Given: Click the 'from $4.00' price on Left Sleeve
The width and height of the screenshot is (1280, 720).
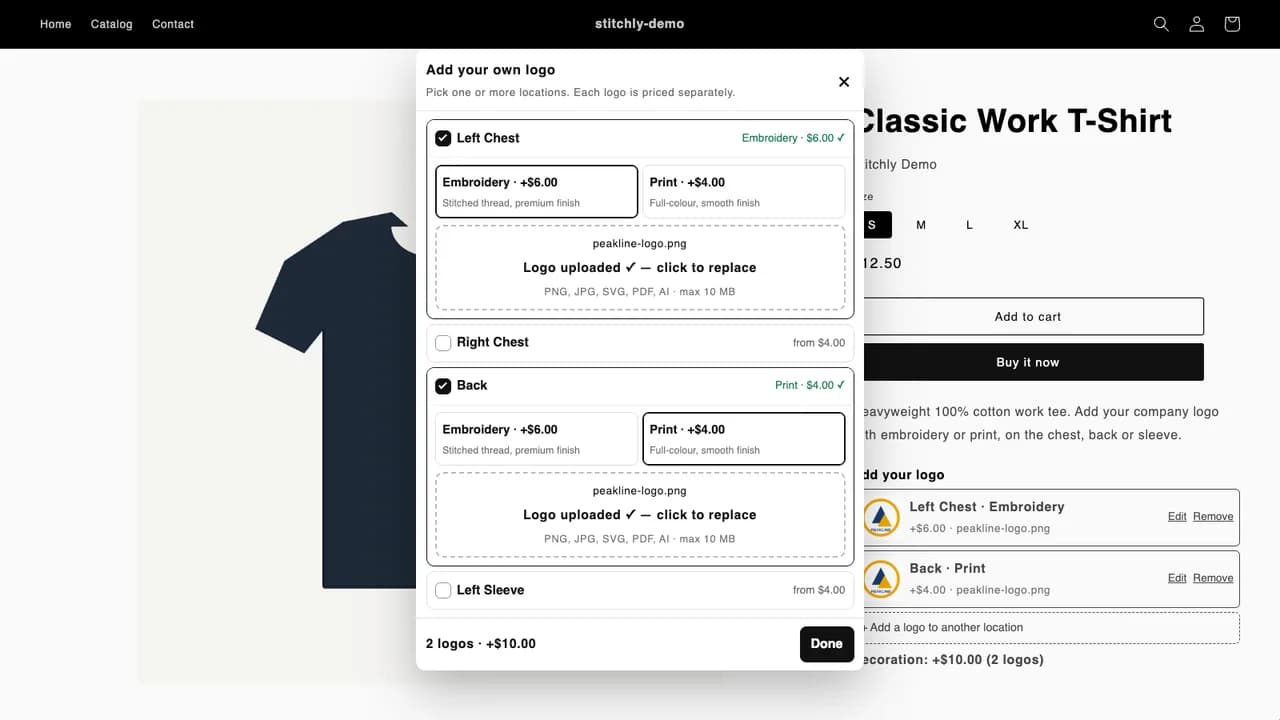Looking at the screenshot, I should (x=819, y=590).
